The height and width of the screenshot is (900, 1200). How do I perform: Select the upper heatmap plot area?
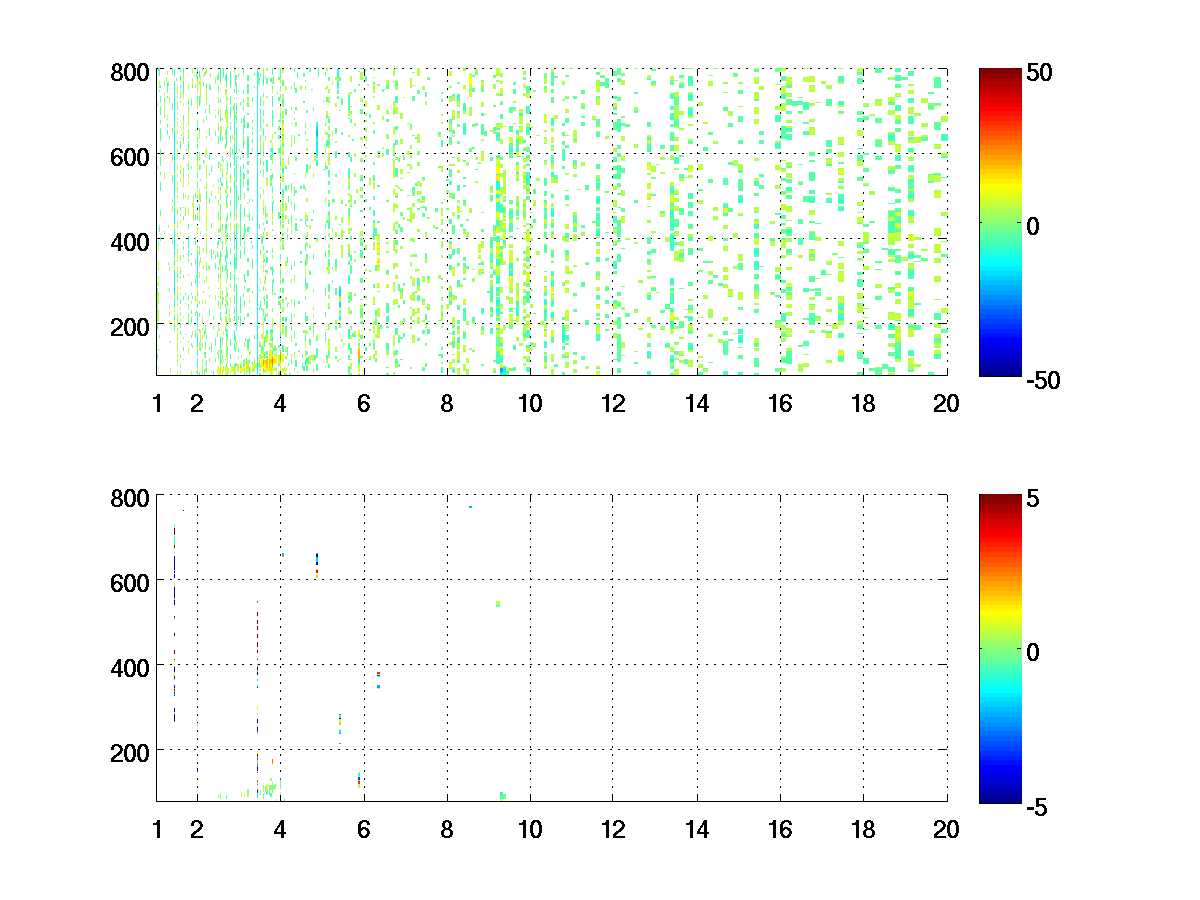click(x=551, y=222)
